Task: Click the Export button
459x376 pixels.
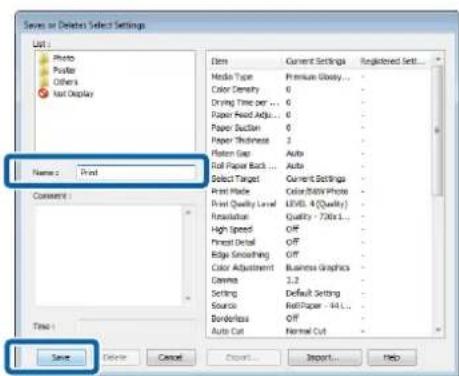Action: 244,357
